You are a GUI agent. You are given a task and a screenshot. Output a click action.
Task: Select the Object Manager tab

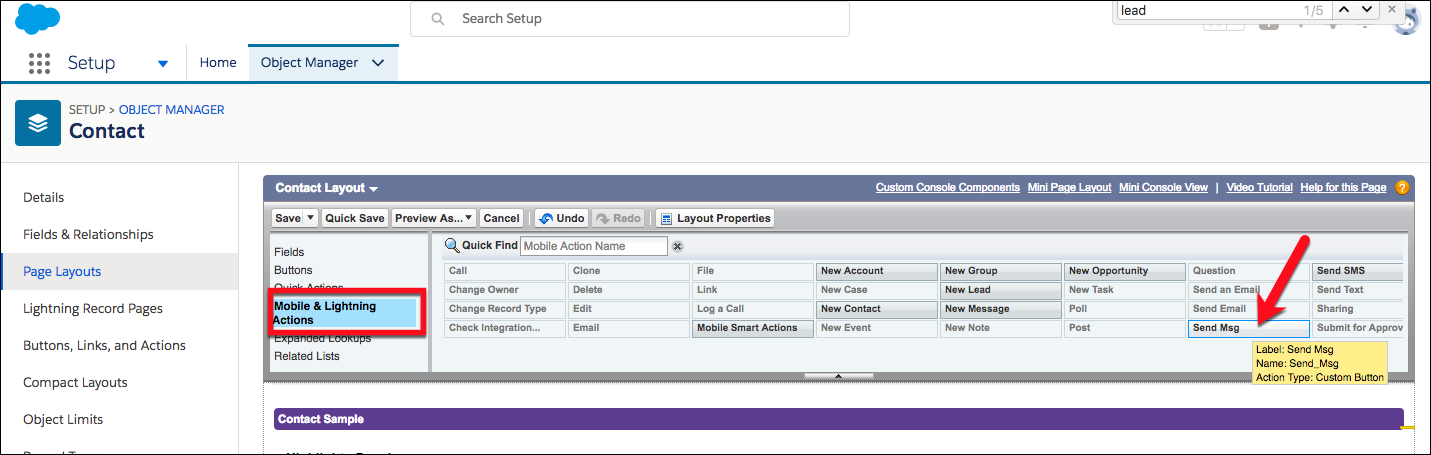(x=309, y=62)
